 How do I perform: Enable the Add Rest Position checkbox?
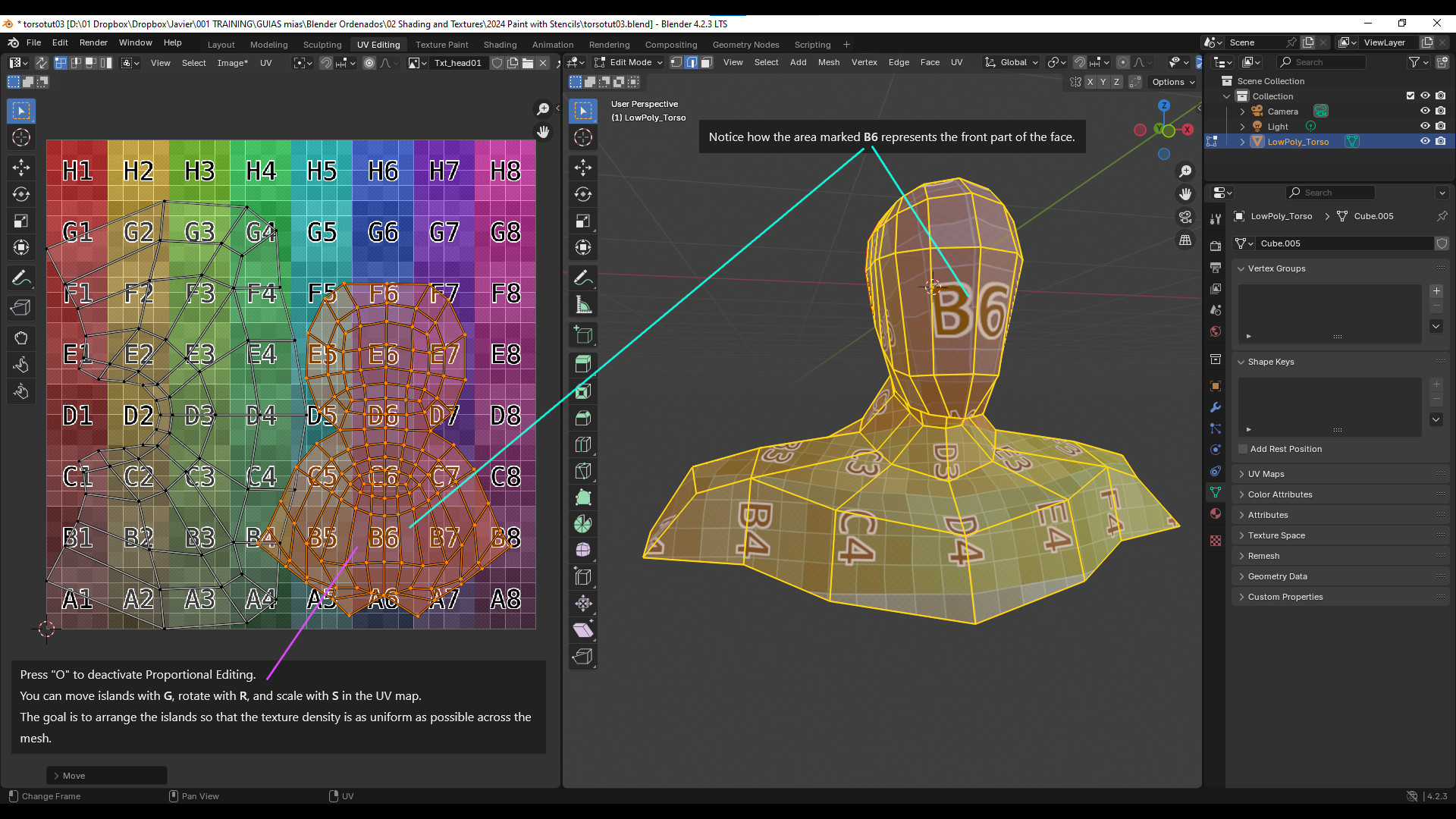coord(1244,449)
